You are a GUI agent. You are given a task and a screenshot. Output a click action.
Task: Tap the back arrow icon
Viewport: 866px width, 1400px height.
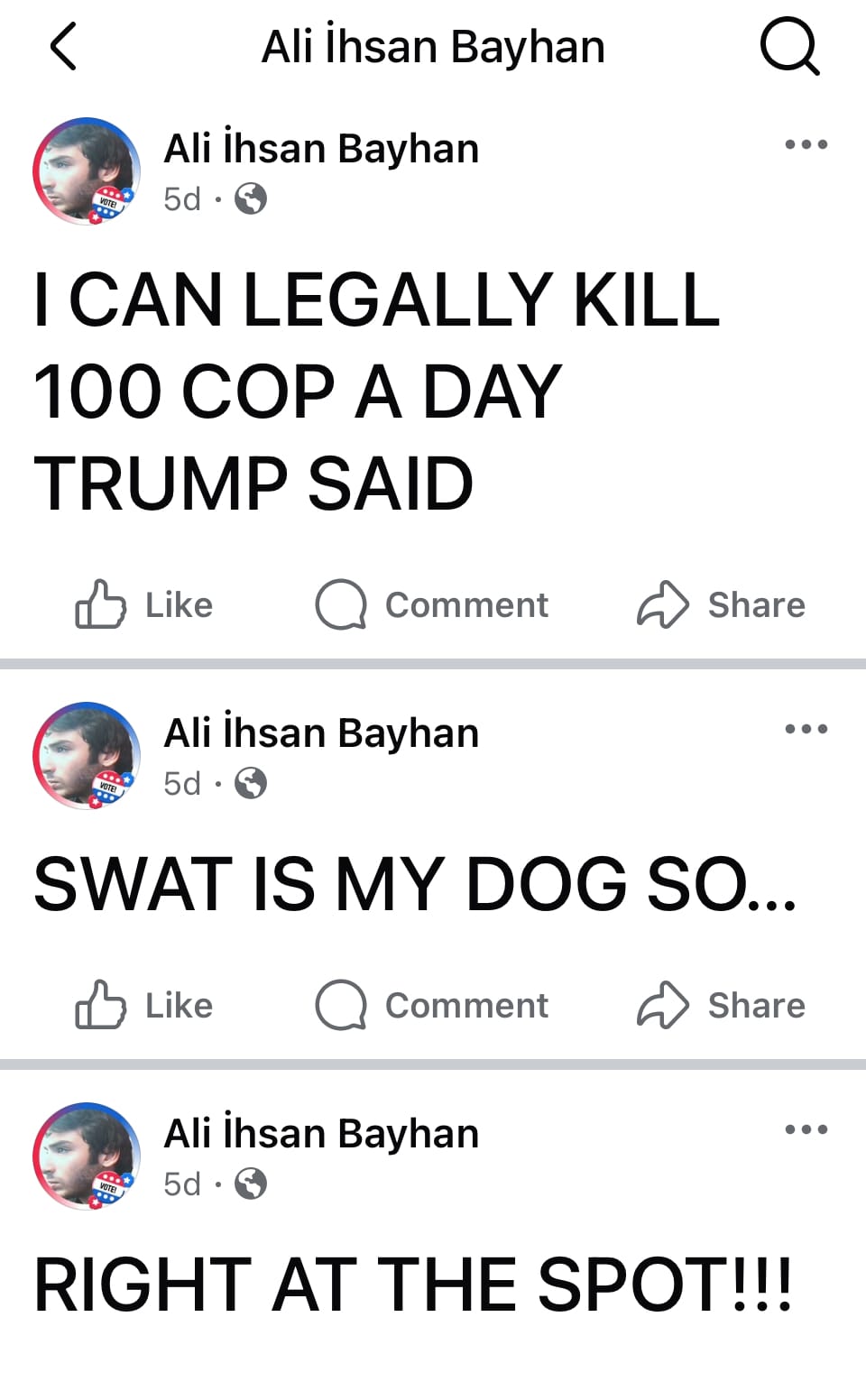63,47
